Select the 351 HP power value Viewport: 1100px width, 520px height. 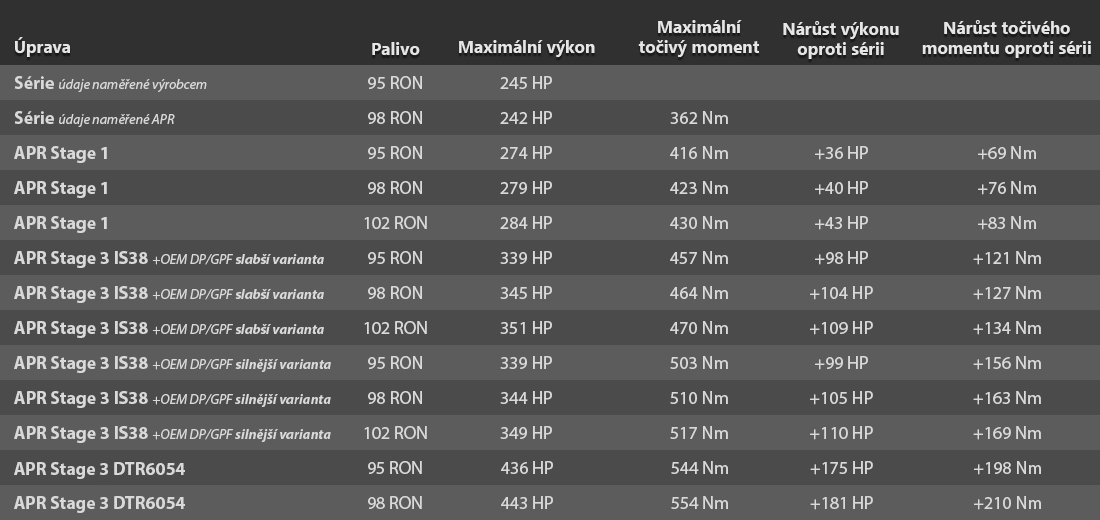coord(526,328)
